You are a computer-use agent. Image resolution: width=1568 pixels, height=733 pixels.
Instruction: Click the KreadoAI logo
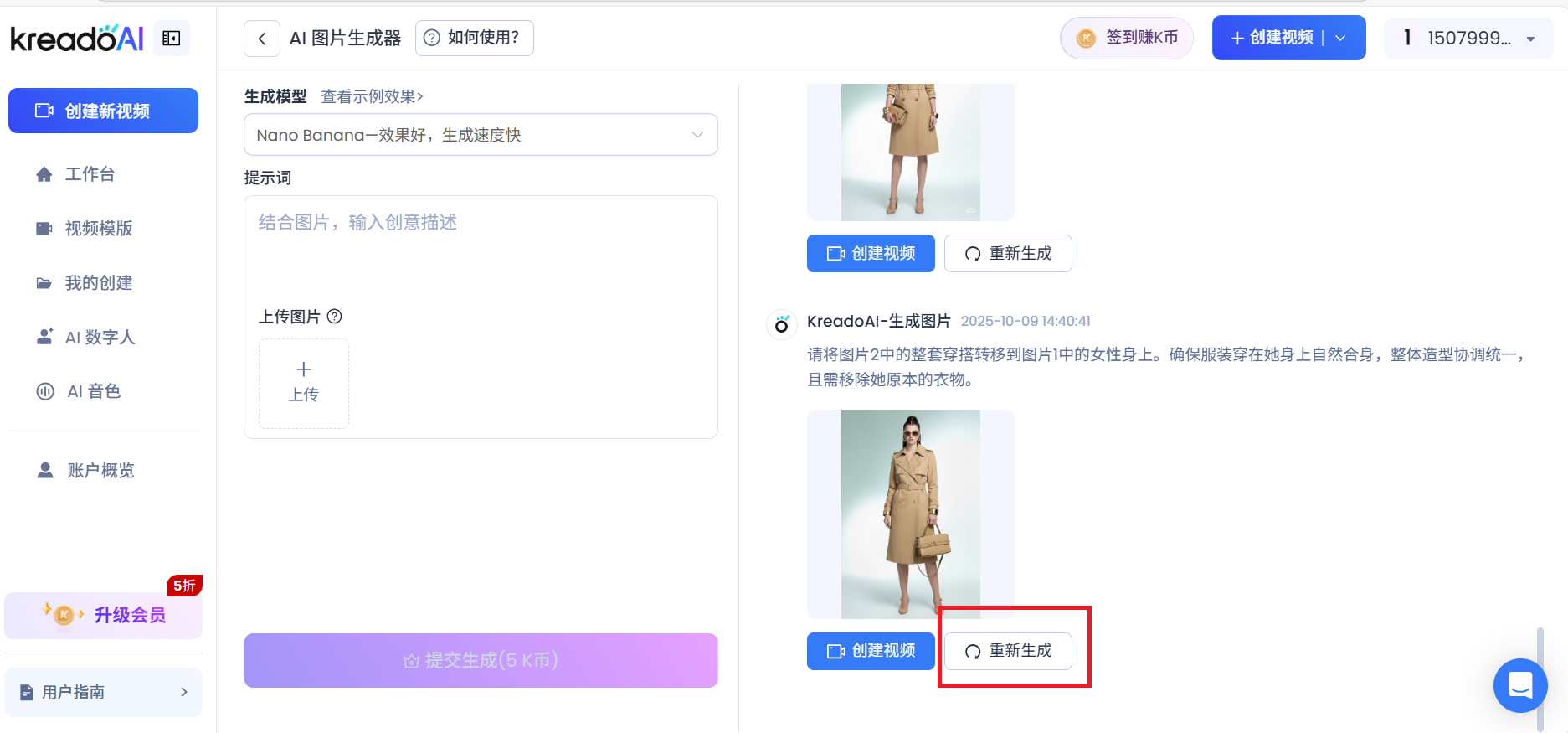pos(77,39)
